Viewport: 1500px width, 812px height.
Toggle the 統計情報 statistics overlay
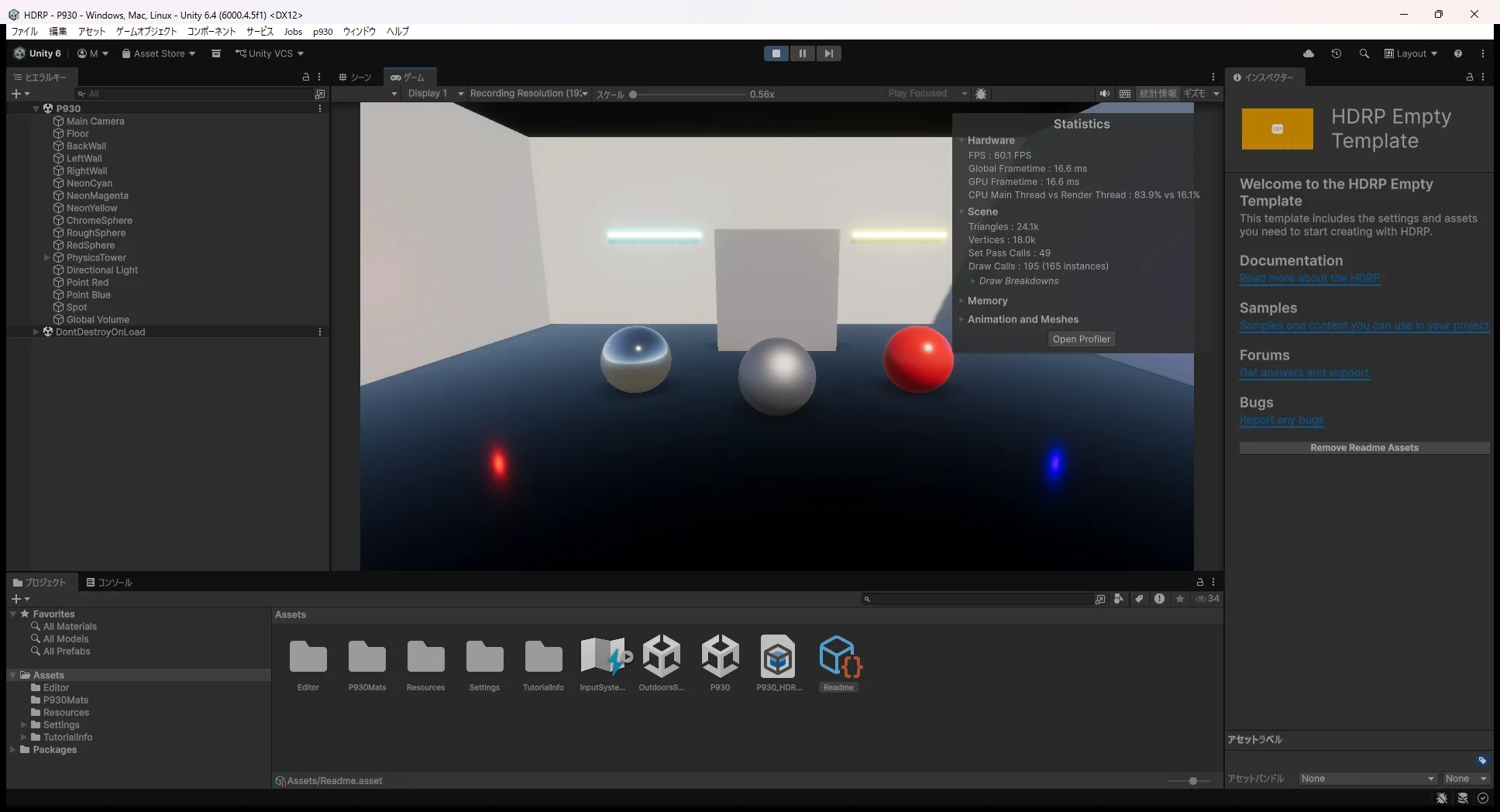pyautogui.click(x=1158, y=94)
